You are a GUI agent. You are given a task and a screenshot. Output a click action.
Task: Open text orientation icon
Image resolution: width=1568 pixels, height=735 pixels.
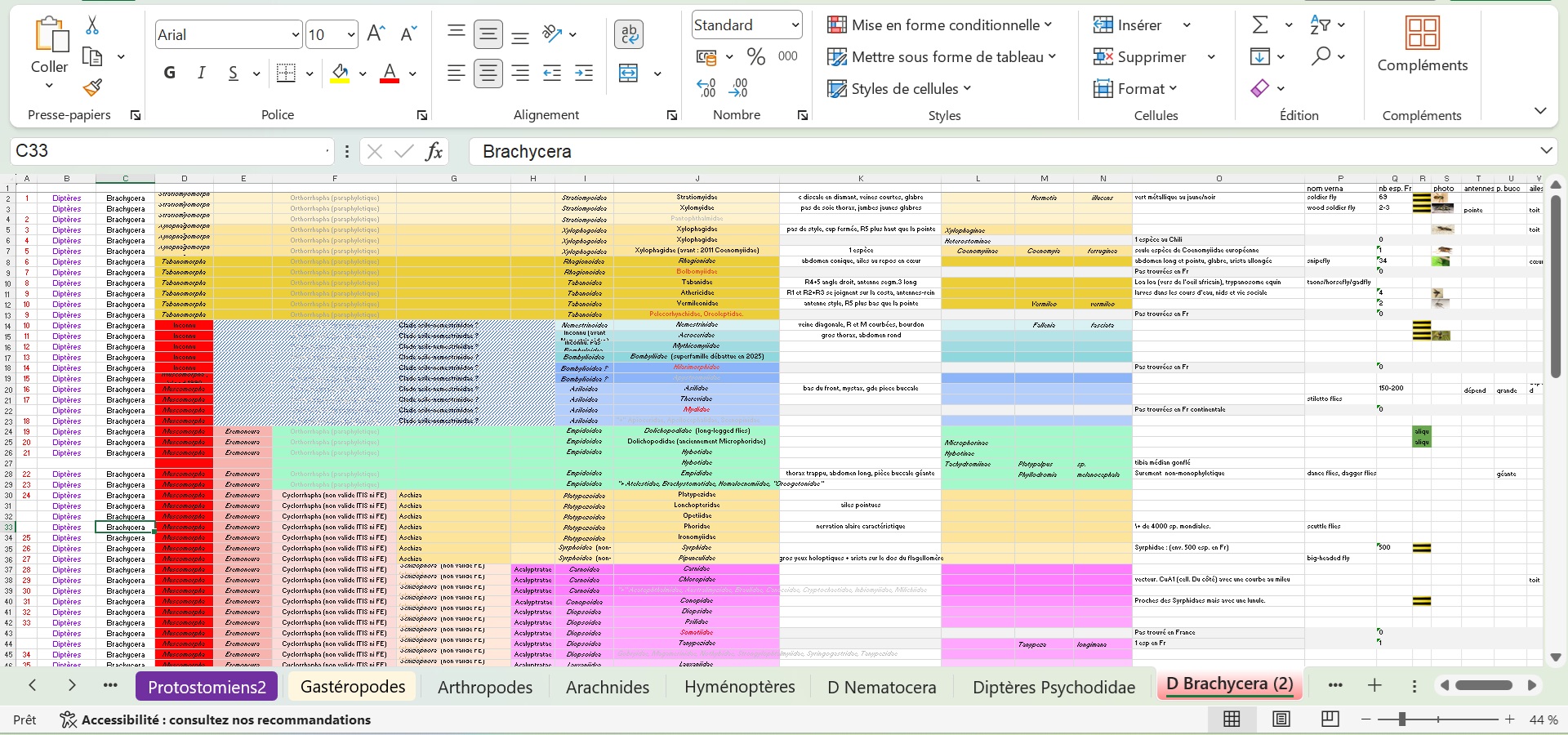[x=553, y=33]
